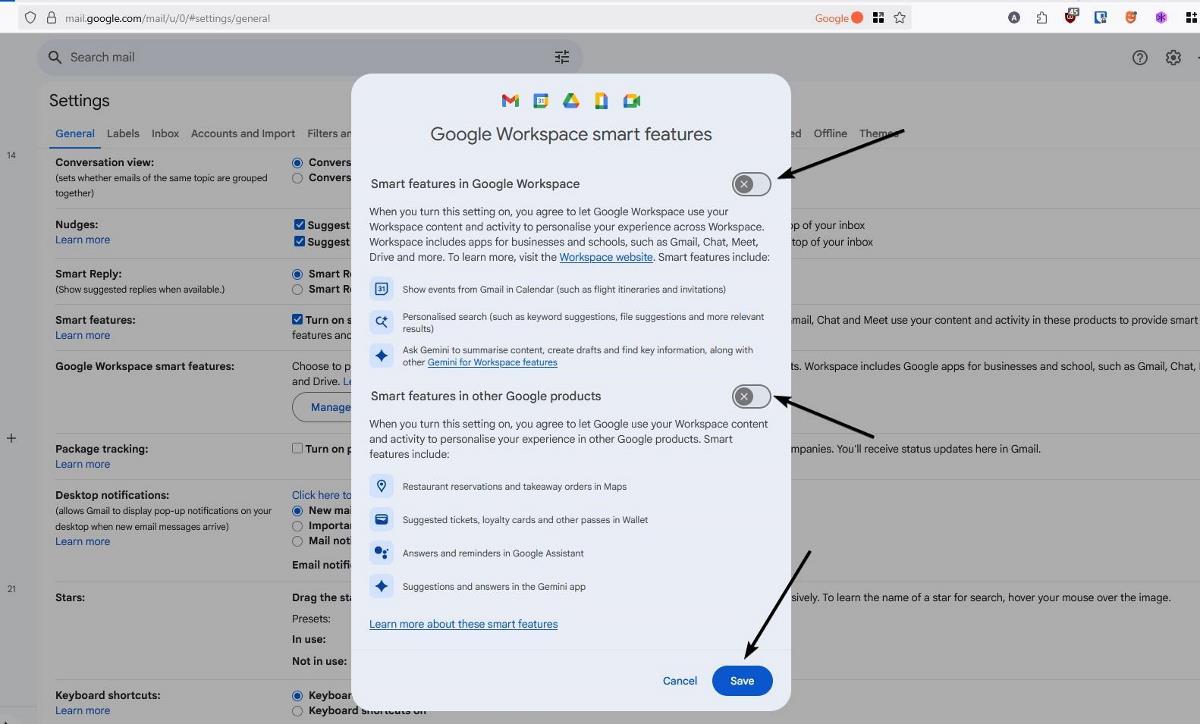This screenshot has height=724, width=1200.
Task: Open the Workspace website link
Action: tap(605, 257)
